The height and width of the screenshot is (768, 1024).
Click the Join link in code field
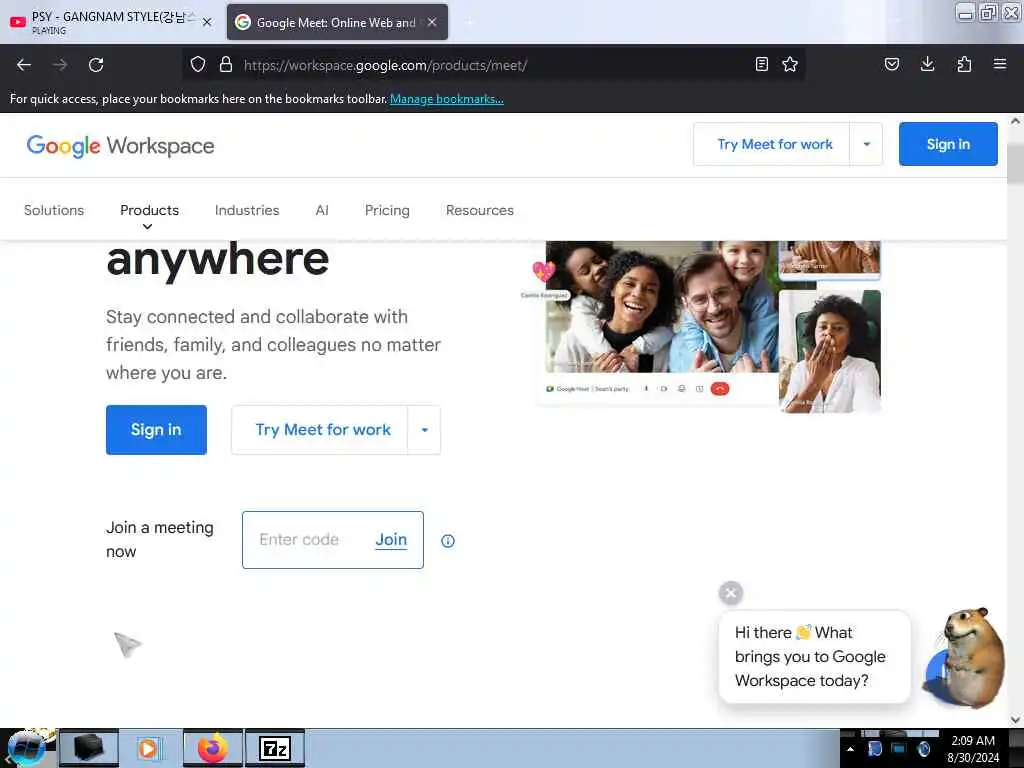[x=391, y=539]
